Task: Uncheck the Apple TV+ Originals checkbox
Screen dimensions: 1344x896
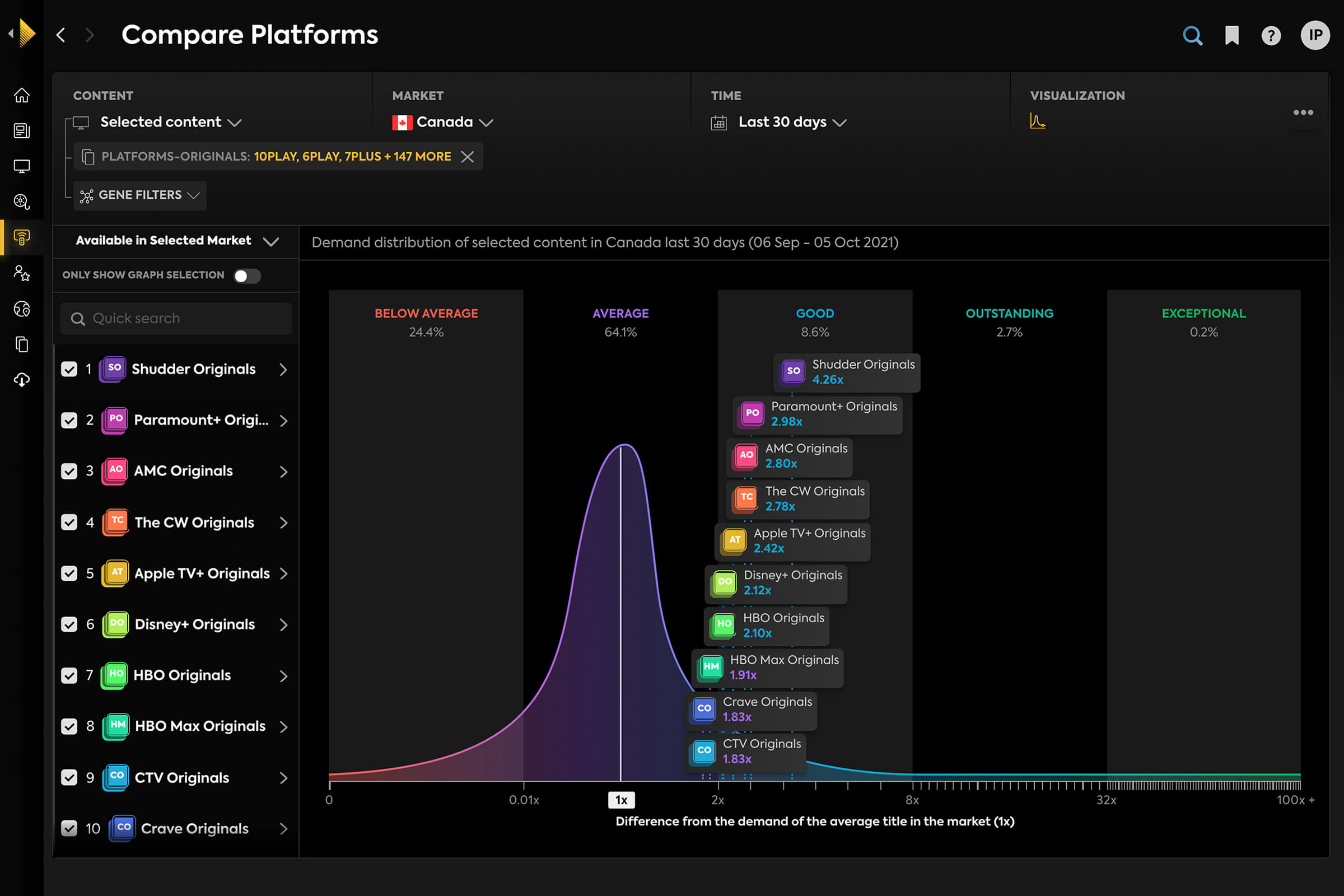Action: pyautogui.click(x=69, y=573)
